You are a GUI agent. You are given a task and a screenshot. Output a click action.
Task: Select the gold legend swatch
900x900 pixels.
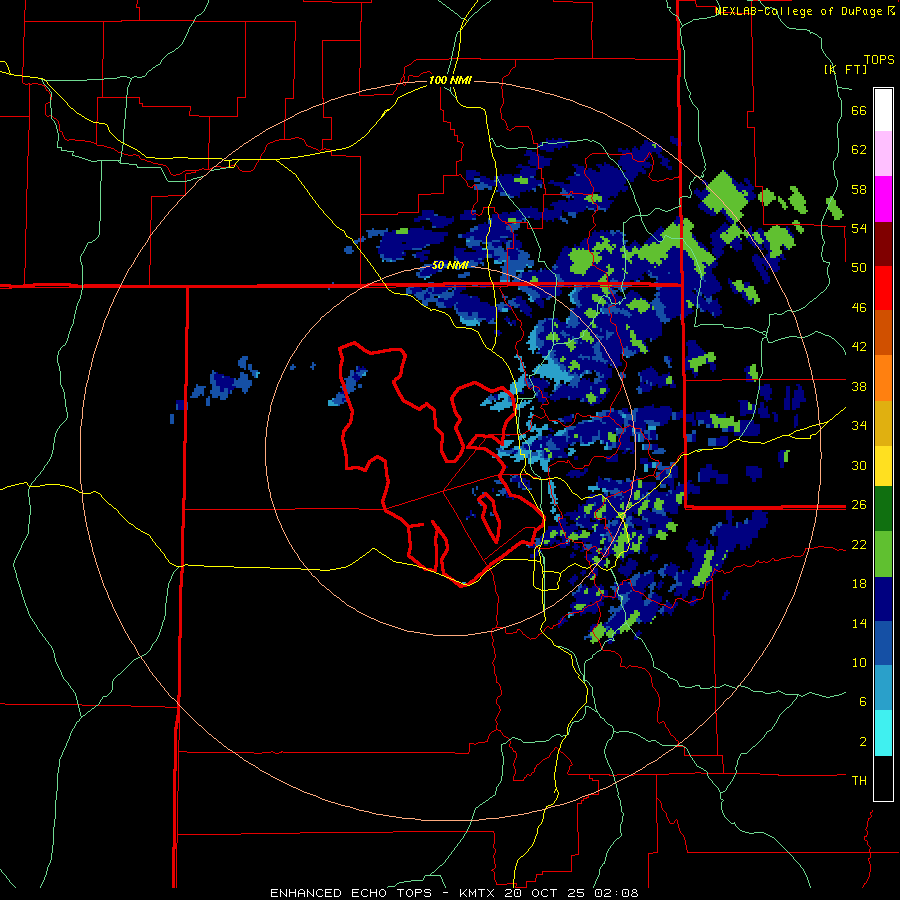(883, 422)
